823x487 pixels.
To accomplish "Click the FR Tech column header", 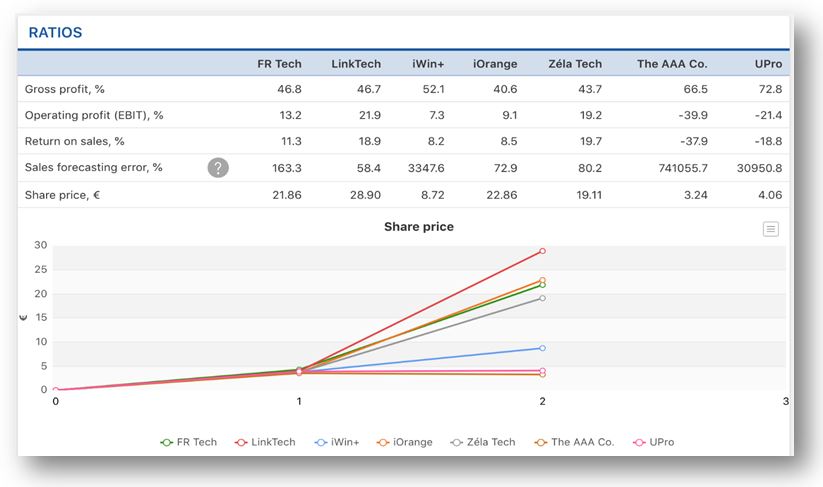I will click(279, 64).
